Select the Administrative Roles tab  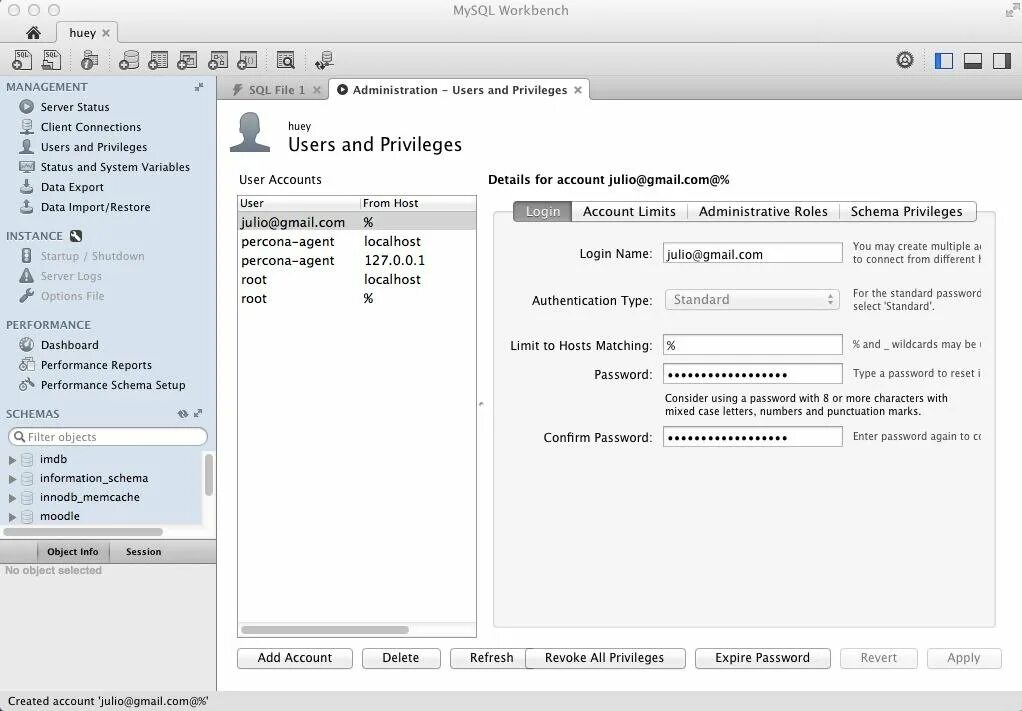coord(763,211)
